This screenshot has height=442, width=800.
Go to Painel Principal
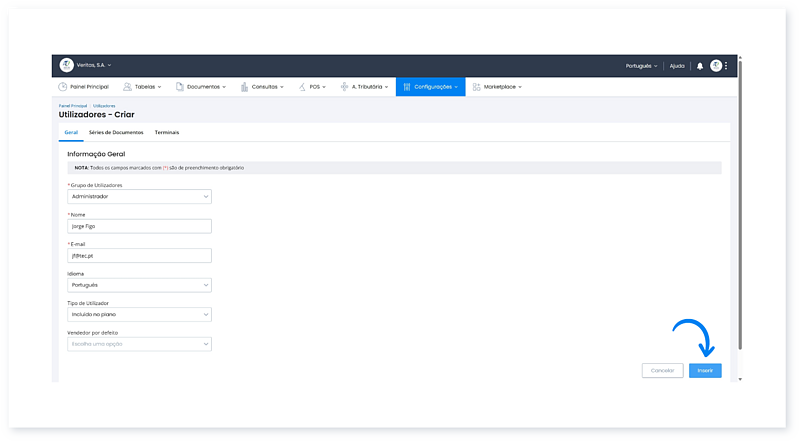click(x=84, y=87)
